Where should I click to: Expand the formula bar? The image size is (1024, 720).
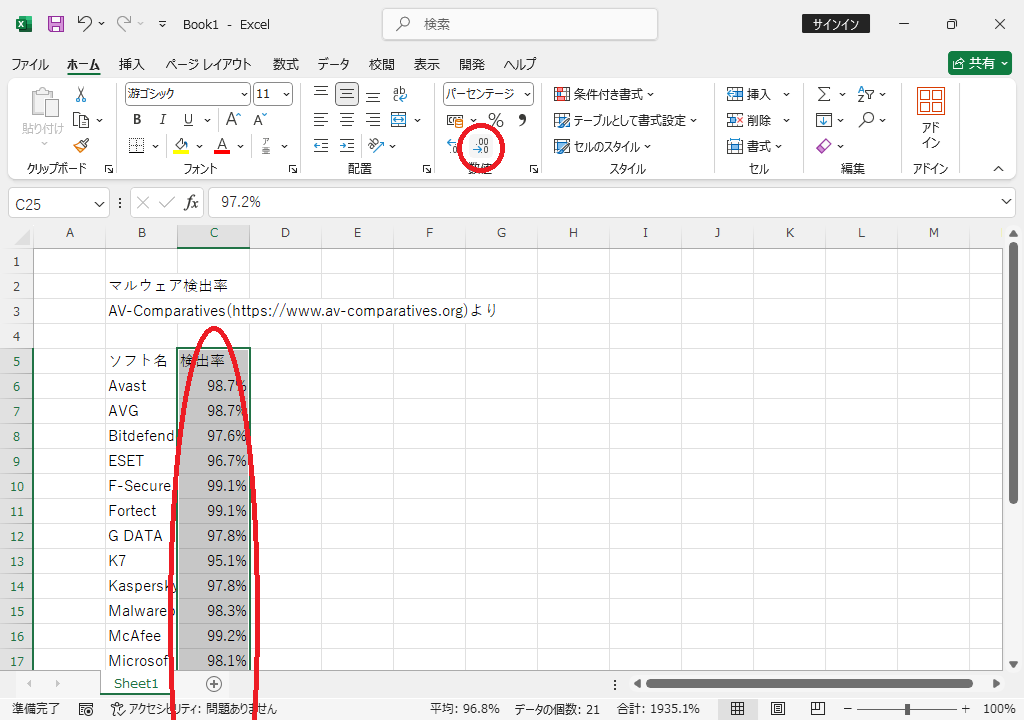(1006, 202)
